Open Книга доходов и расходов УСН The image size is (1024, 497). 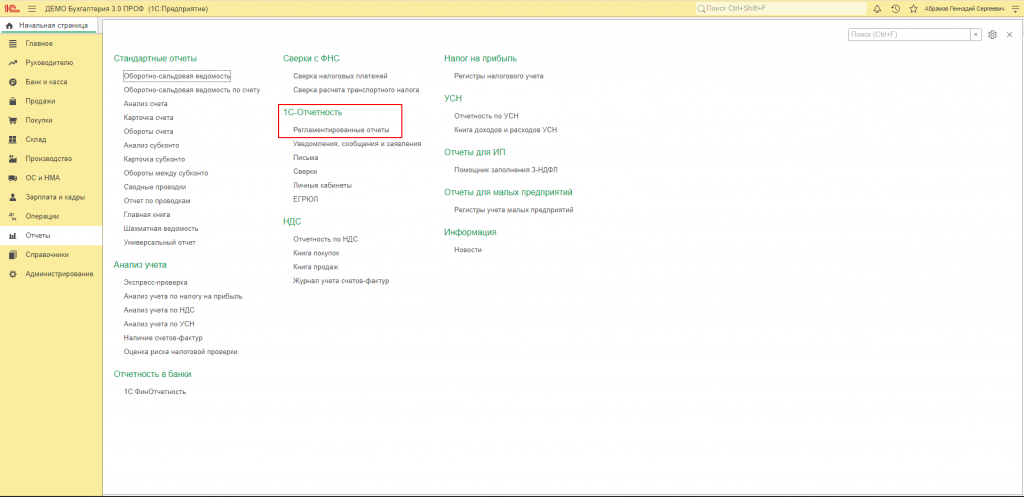click(x=505, y=130)
